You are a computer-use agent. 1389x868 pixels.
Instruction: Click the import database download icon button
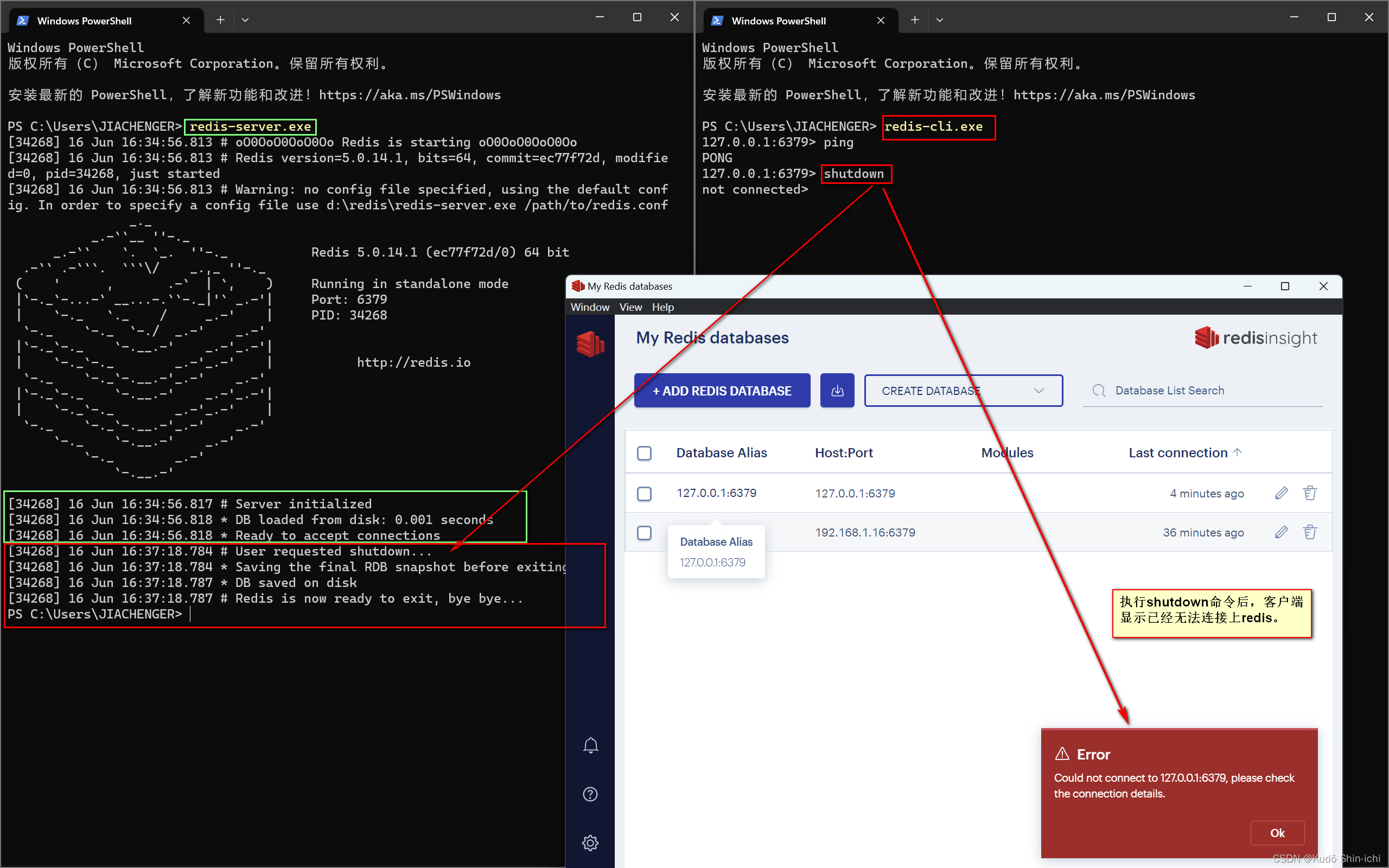[837, 391]
